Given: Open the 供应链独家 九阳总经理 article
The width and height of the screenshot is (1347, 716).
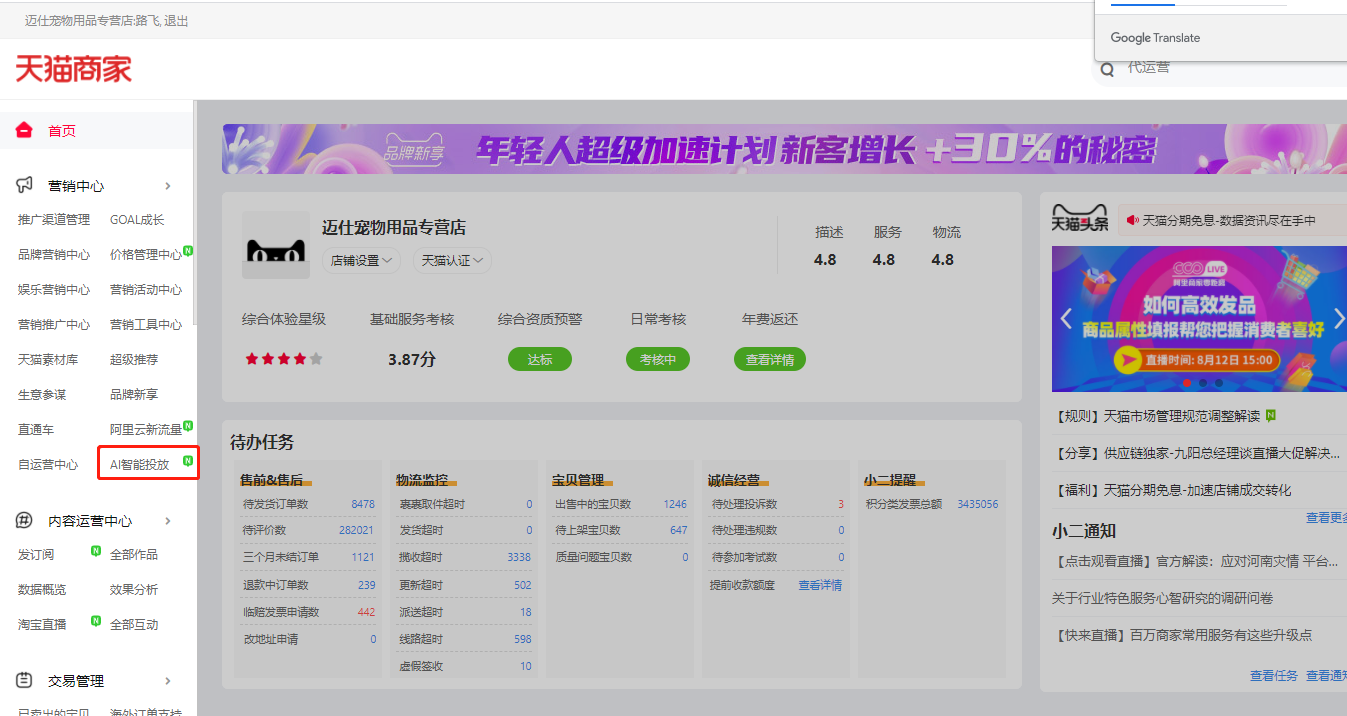Looking at the screenshot, I should (x=1195, y=453).
